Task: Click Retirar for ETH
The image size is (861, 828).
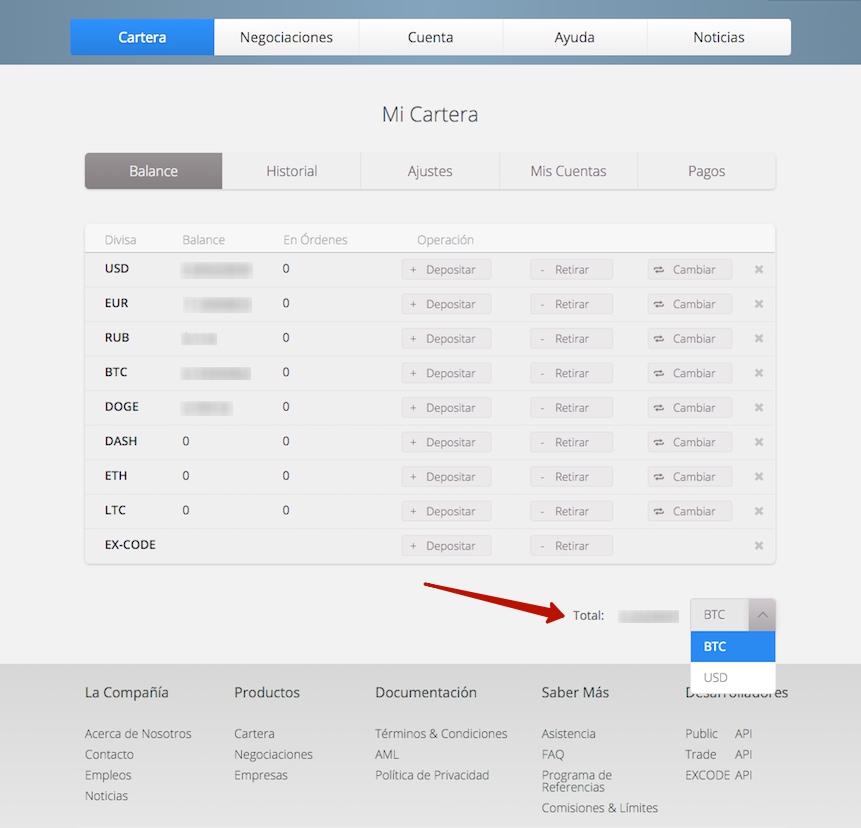Action: pyautogui.click(x=571, y=477)
